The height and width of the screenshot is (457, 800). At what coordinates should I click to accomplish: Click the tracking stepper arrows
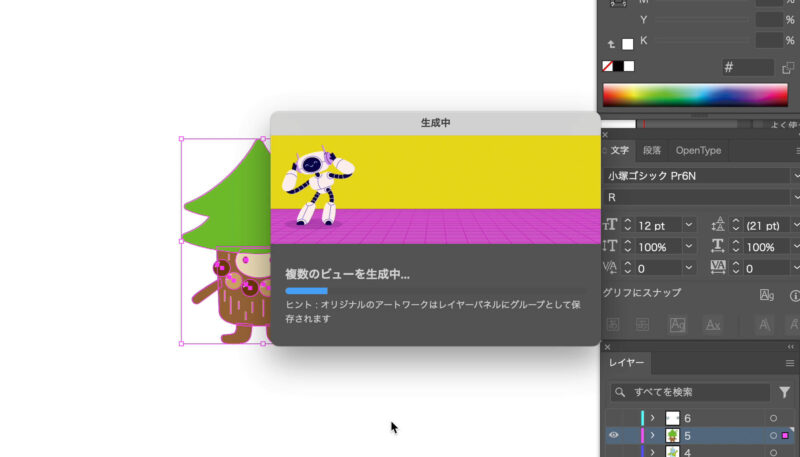[x=736, y=268]
